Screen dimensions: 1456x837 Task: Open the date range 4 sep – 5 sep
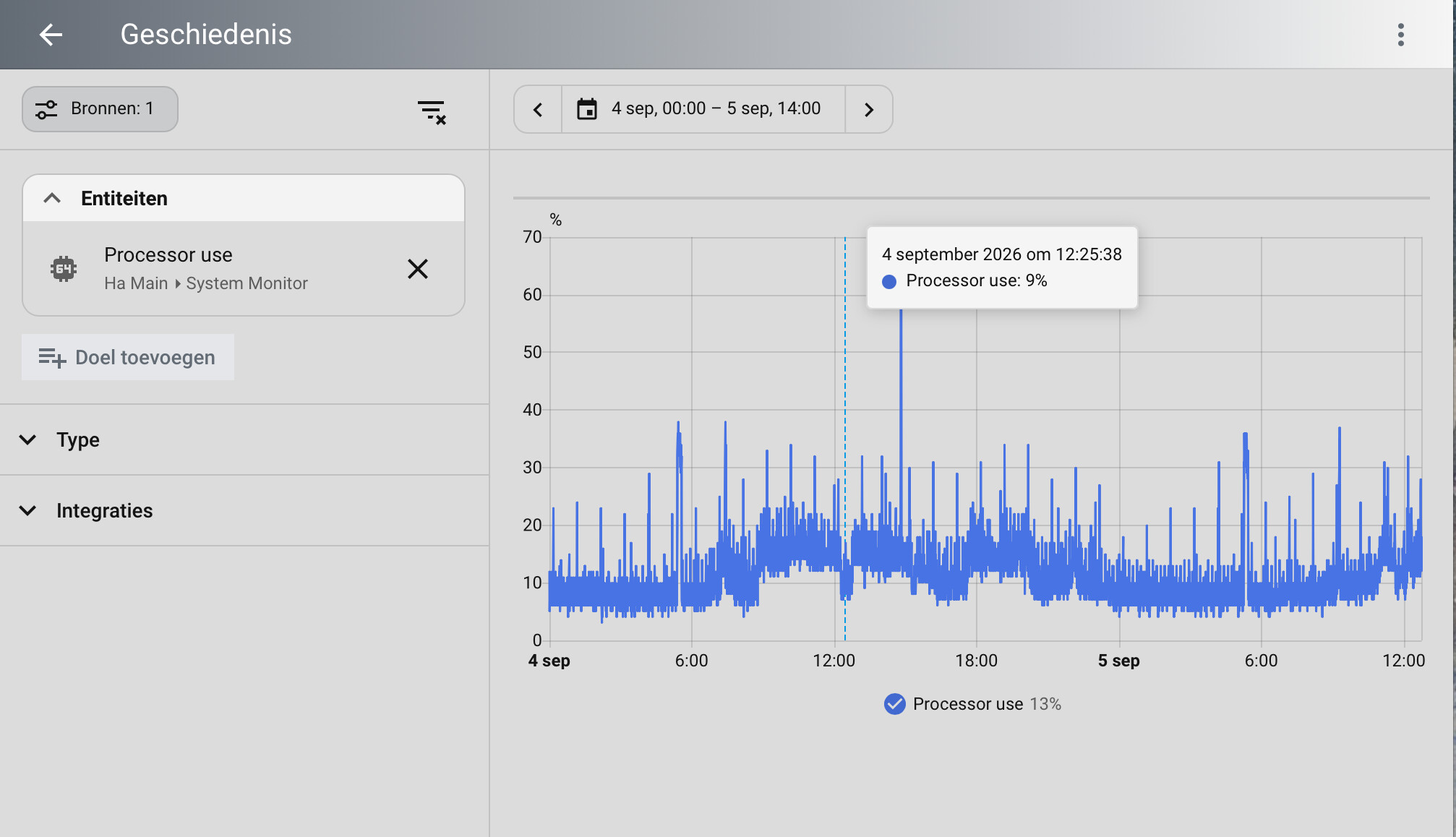[703, 109]
